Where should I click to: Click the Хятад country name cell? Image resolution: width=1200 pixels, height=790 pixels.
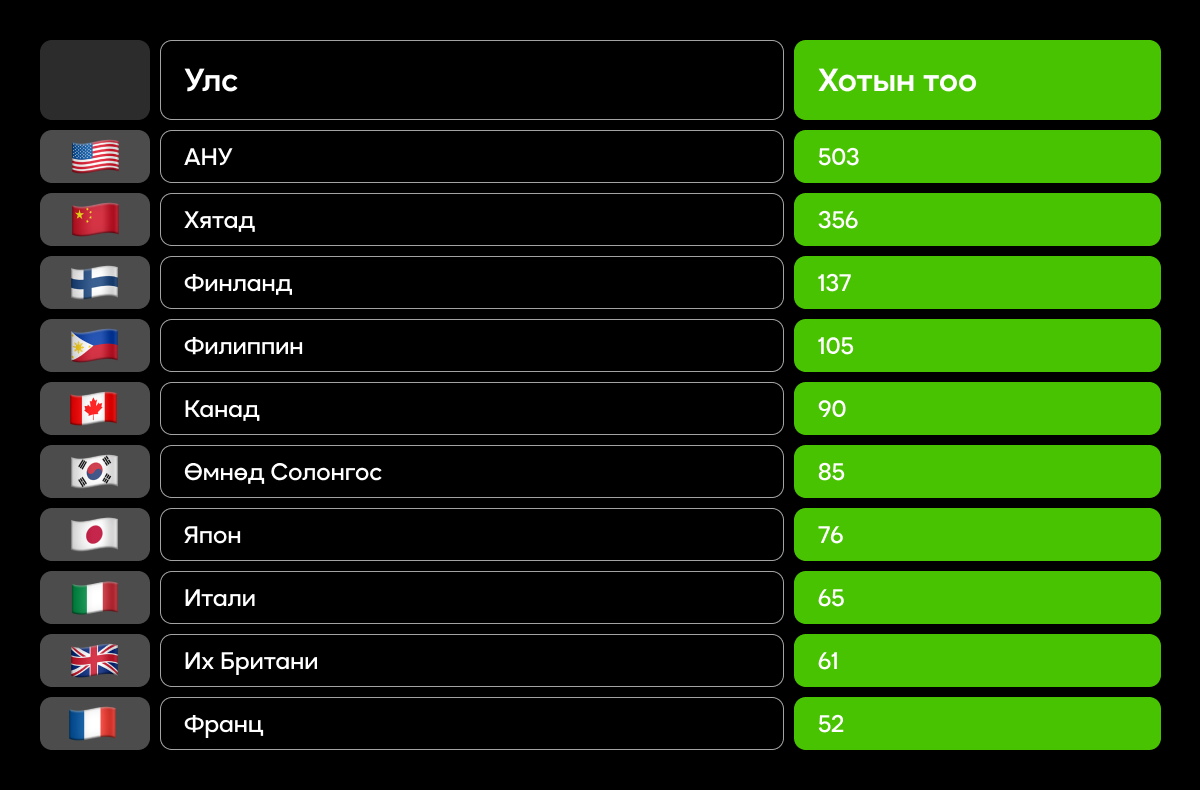(471, 219)
